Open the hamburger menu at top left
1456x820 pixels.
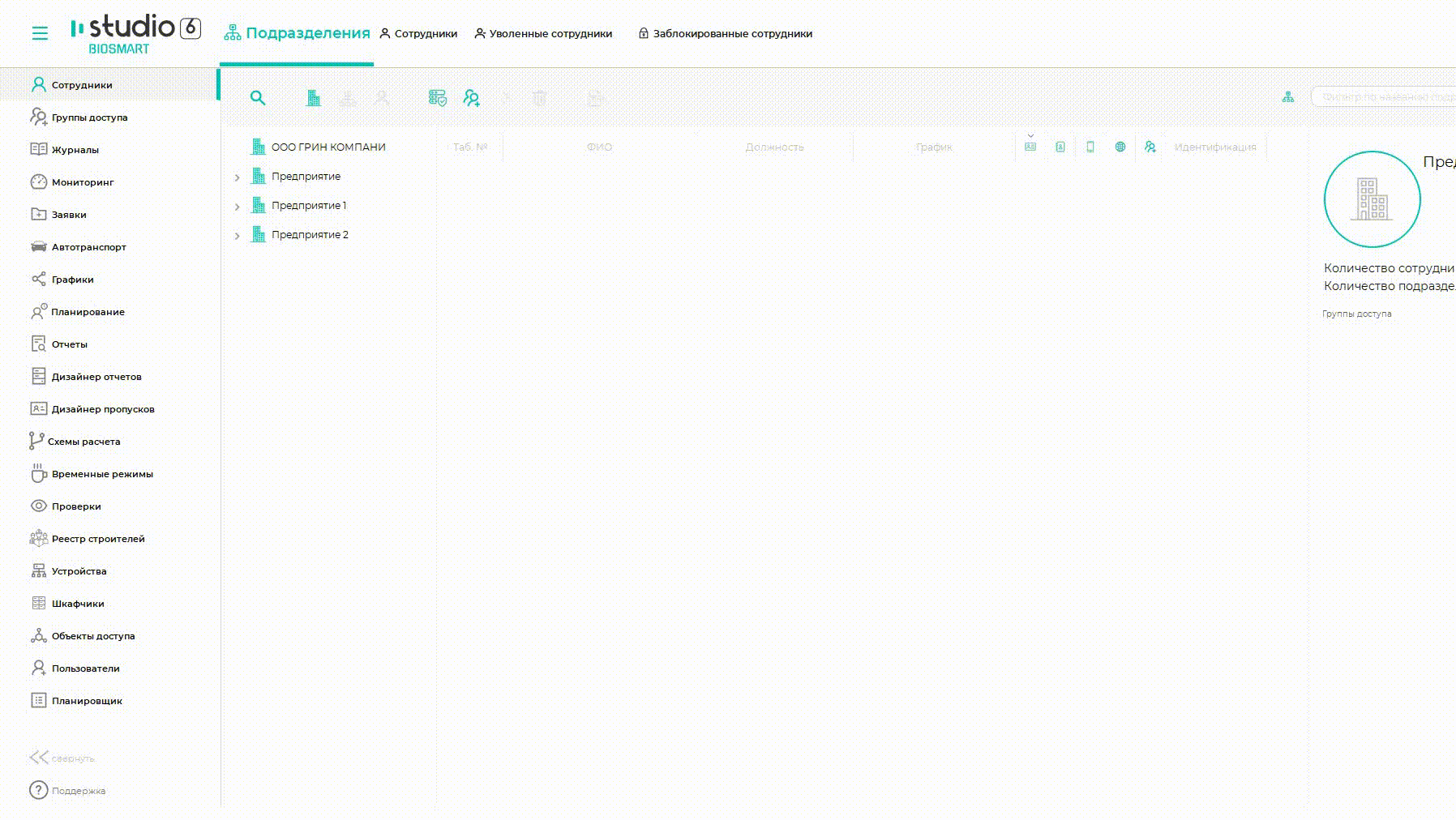pyautogui.click(x=40, y=33)
